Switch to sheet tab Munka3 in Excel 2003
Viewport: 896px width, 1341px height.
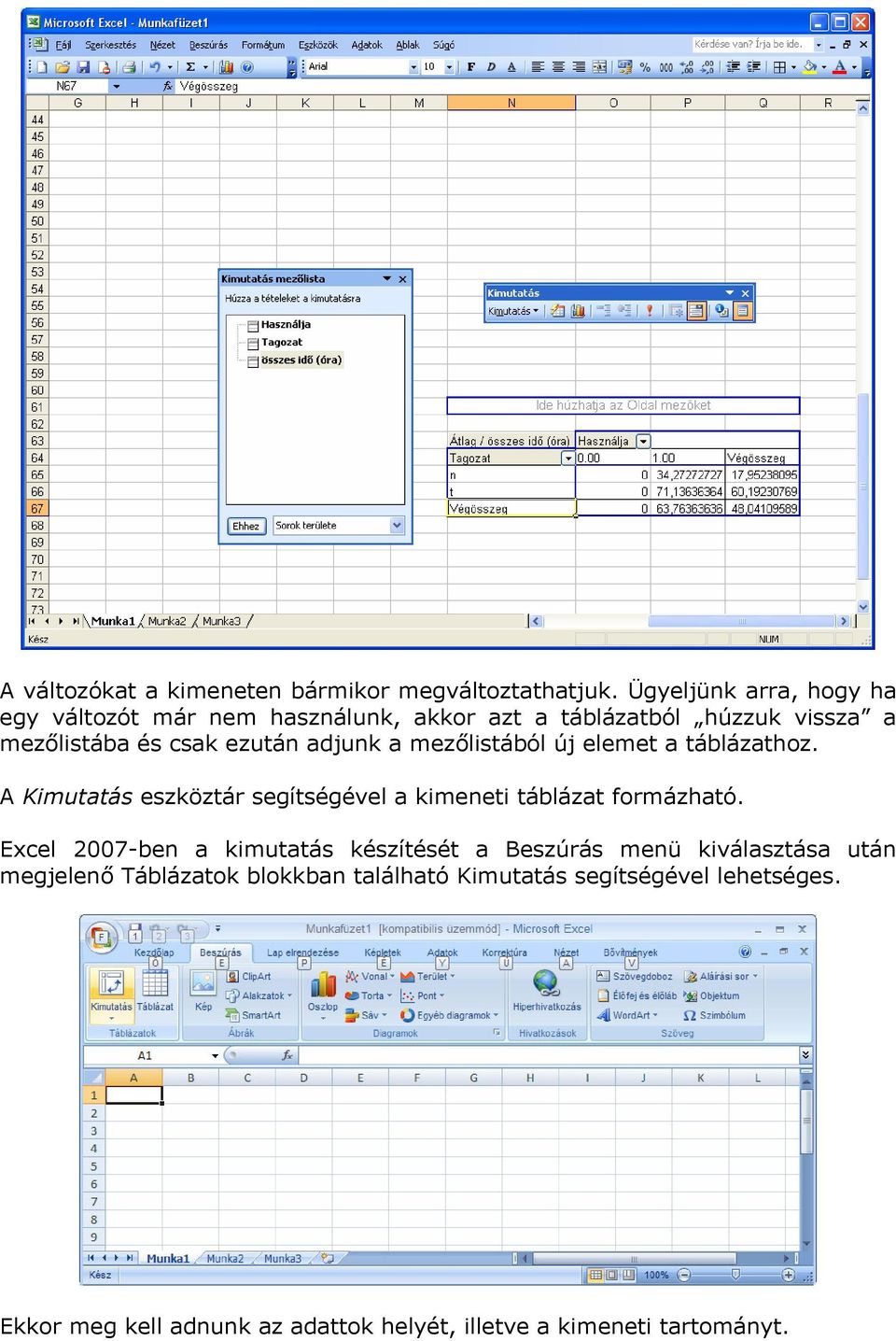(221, 621)
